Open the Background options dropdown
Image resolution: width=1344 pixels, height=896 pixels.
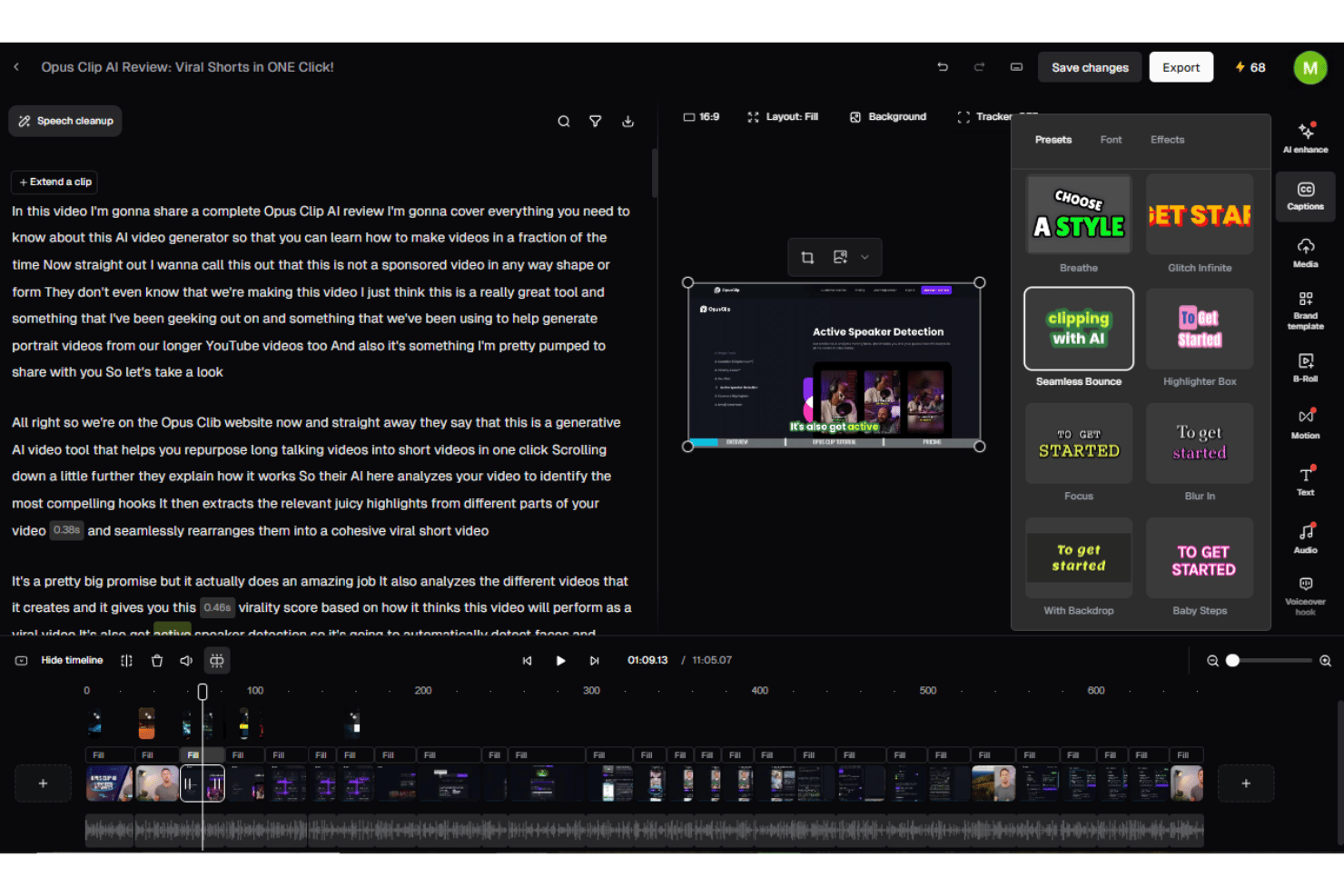click(888, 117)
